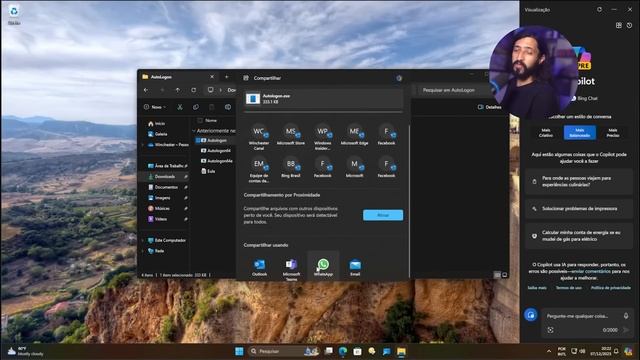Open Microsoft Edge from taskbar
Screen dimensions: 640x360
pyautogui.click(x=342, y=351)
